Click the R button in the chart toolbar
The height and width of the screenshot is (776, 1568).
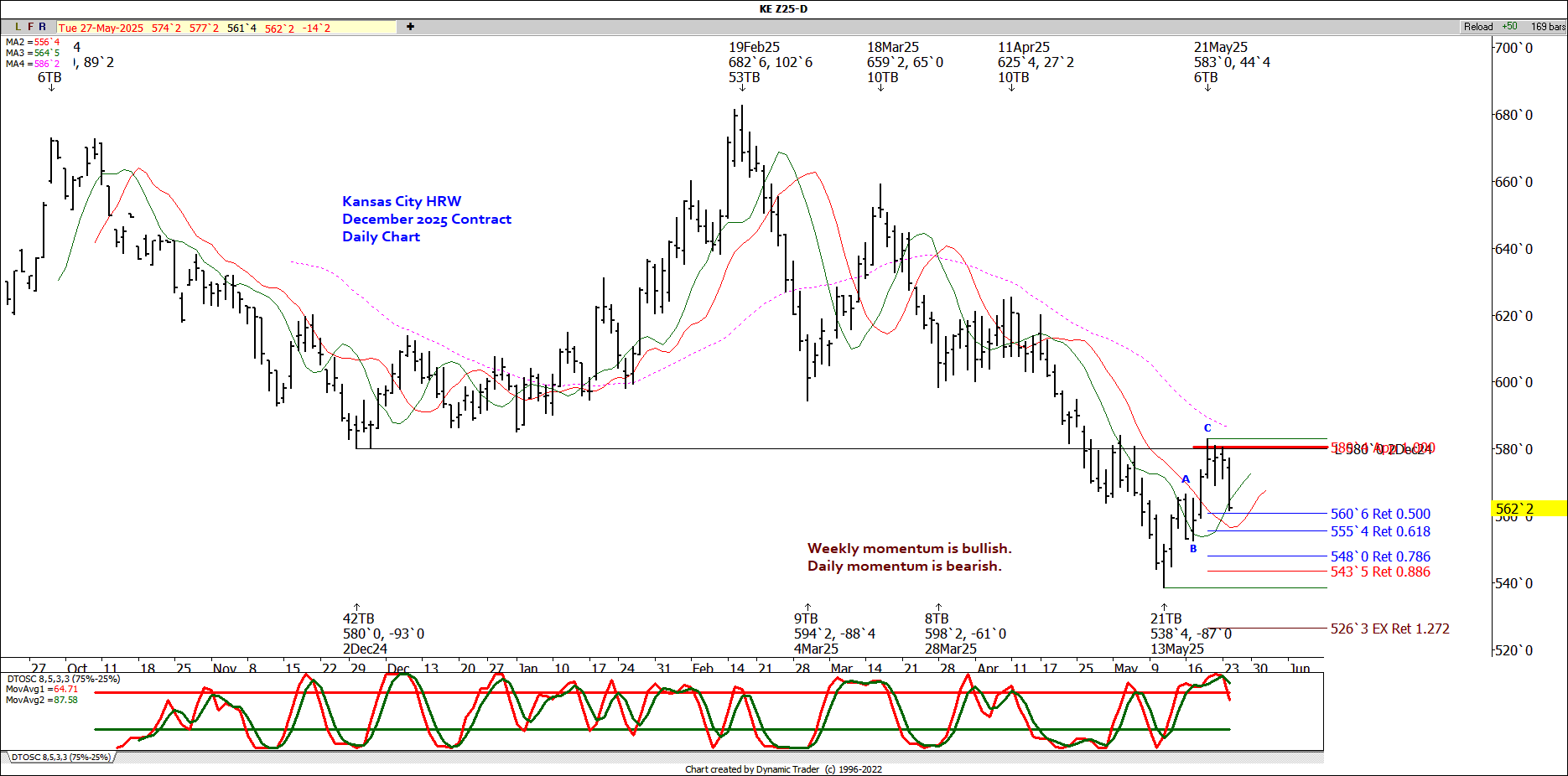click(43, 27)
